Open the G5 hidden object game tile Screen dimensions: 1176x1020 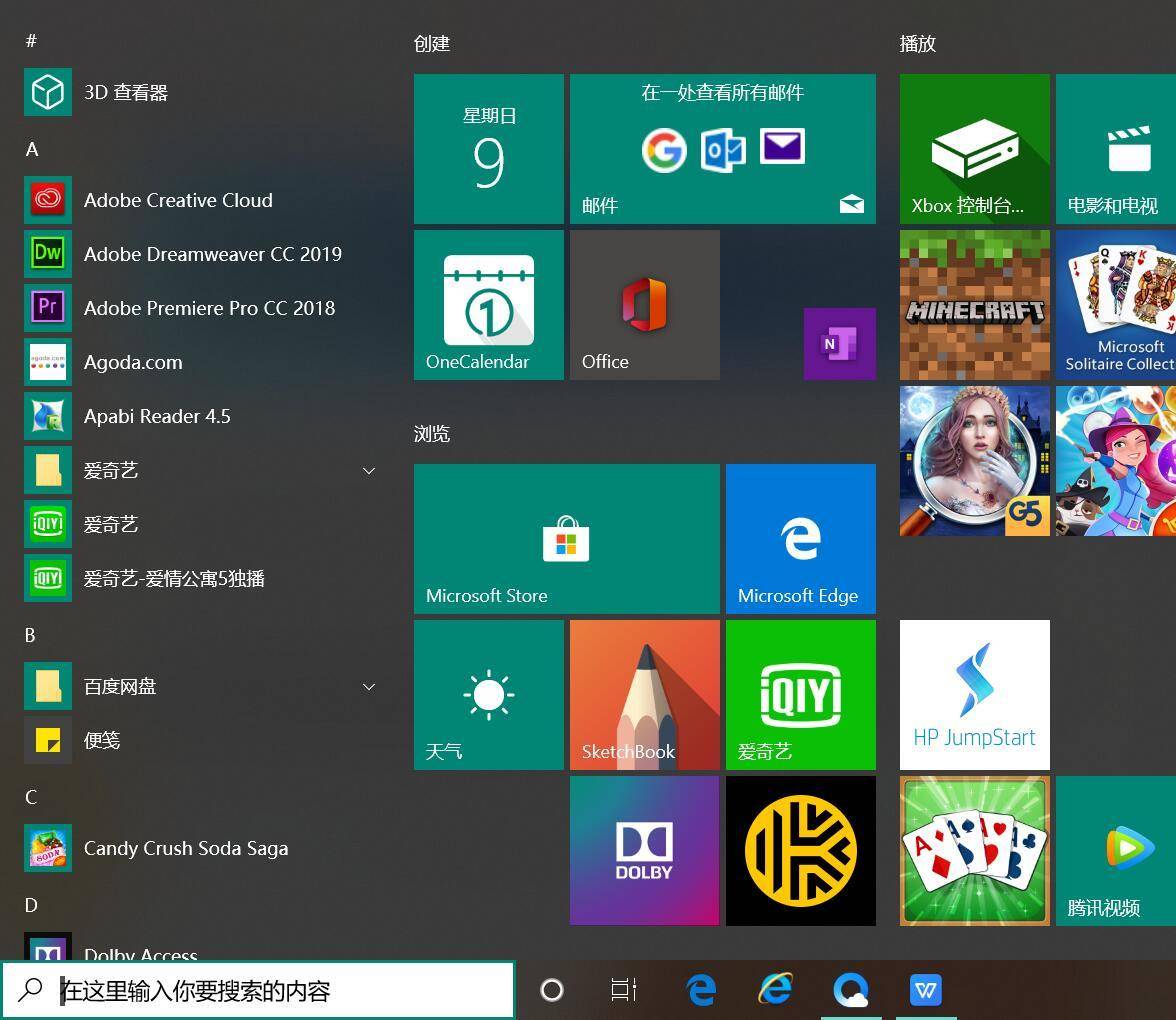click(x=975, y=461)
